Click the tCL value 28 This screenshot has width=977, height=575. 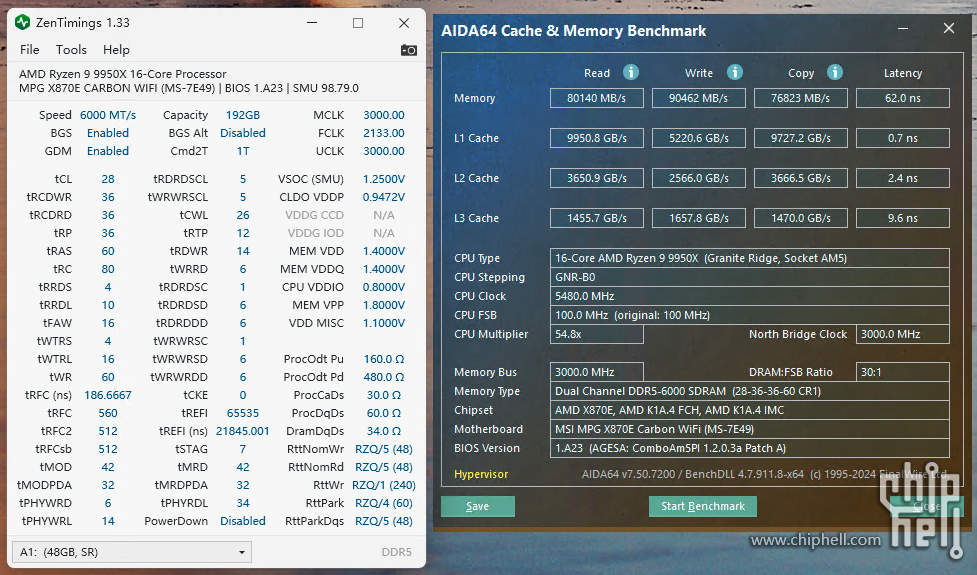[x=108, y=179]
